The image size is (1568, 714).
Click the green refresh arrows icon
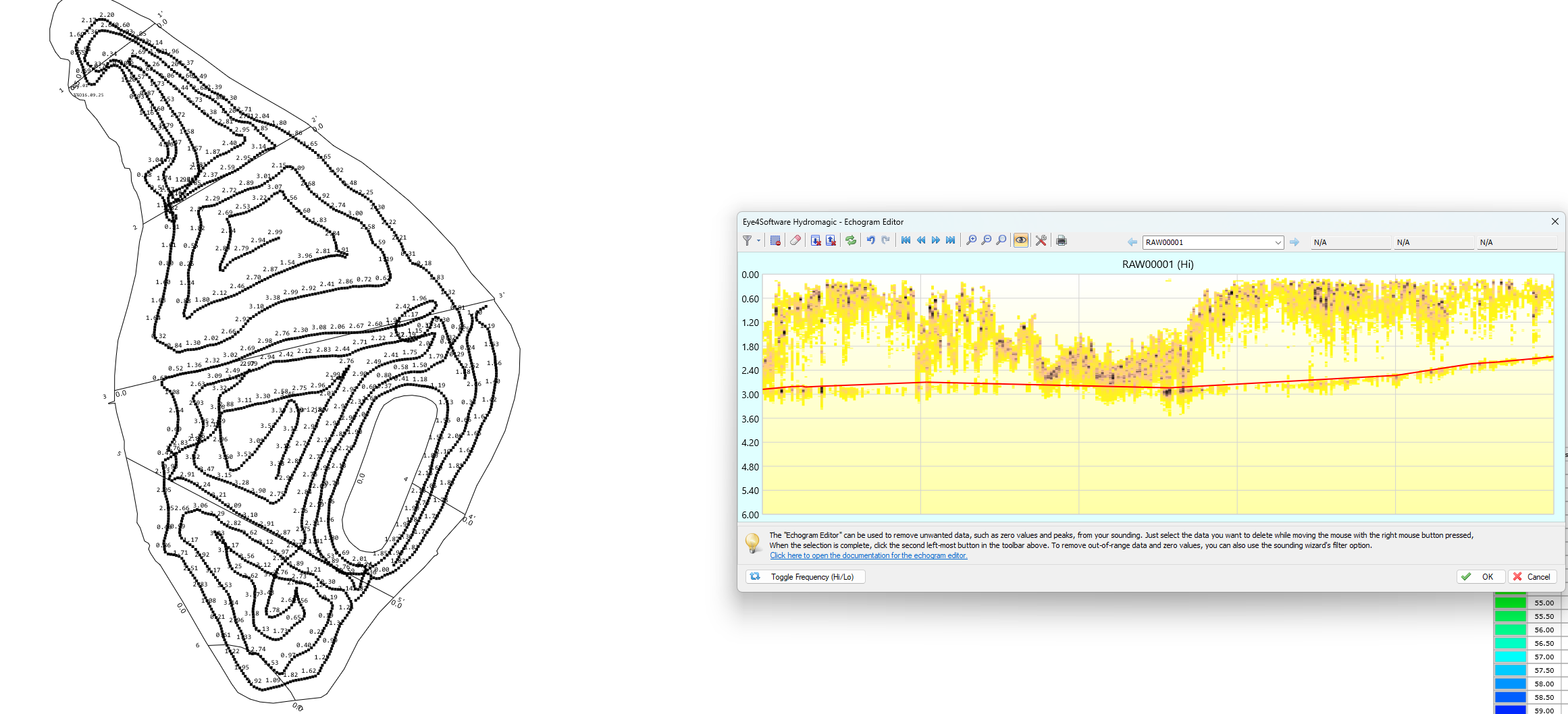[x=850, y=241]
